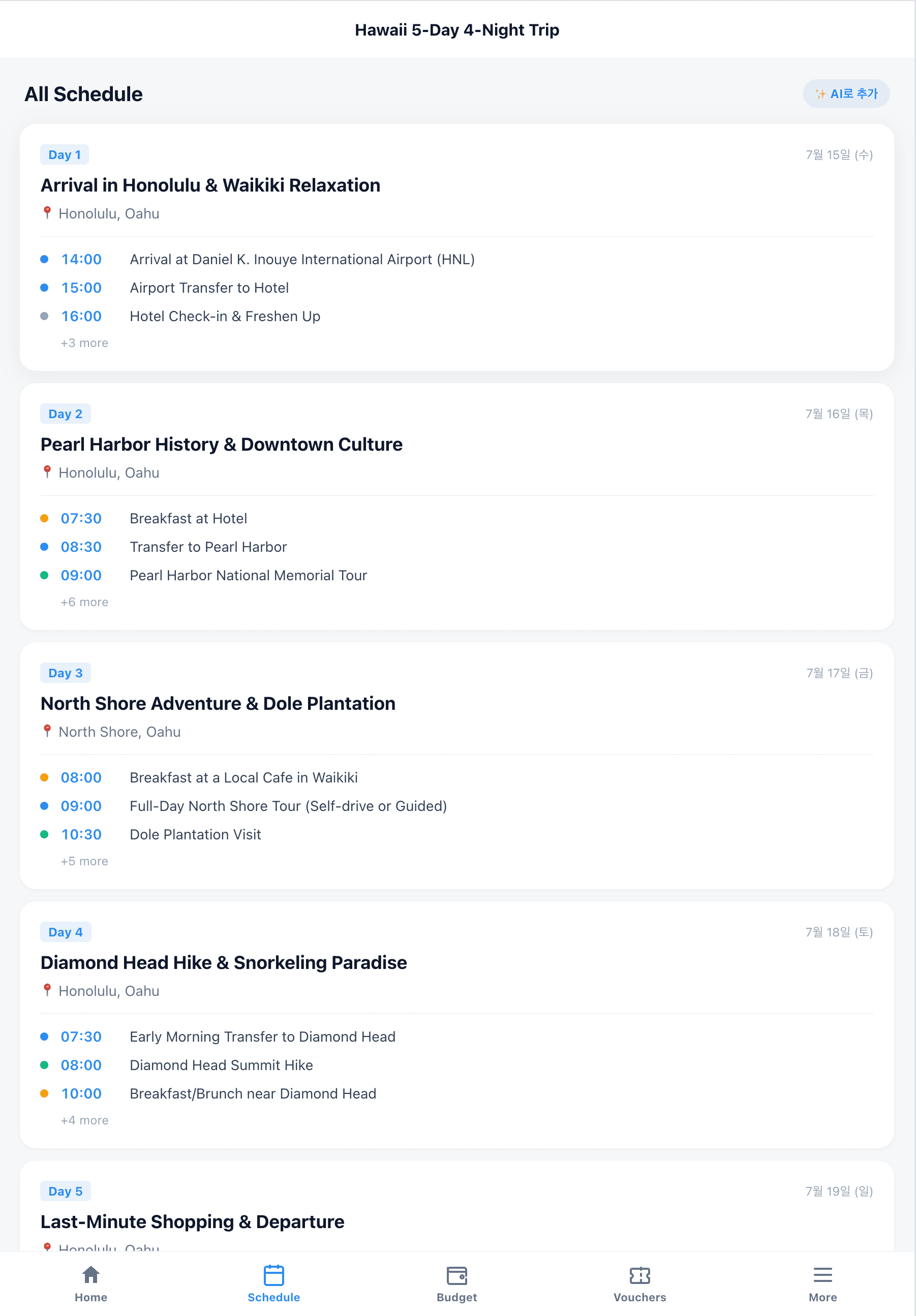Image resolution: width=916 pixels, height=1316 pixels.
Task: Toggle the green status dot on Diamond Head Summit Hike
Action: coord(44,1065)
